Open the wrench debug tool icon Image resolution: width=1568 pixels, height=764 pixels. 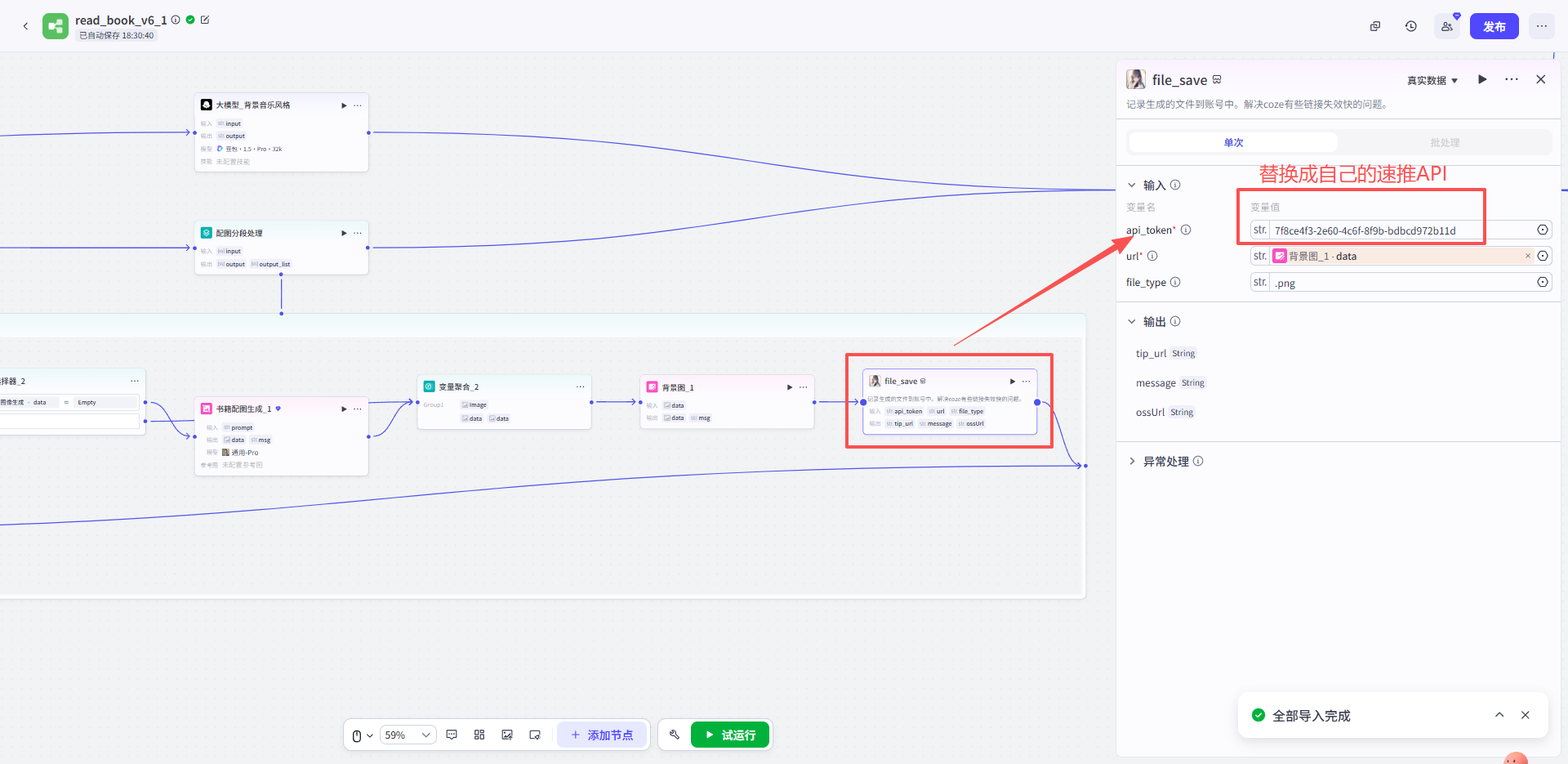(x=675, y=735)
